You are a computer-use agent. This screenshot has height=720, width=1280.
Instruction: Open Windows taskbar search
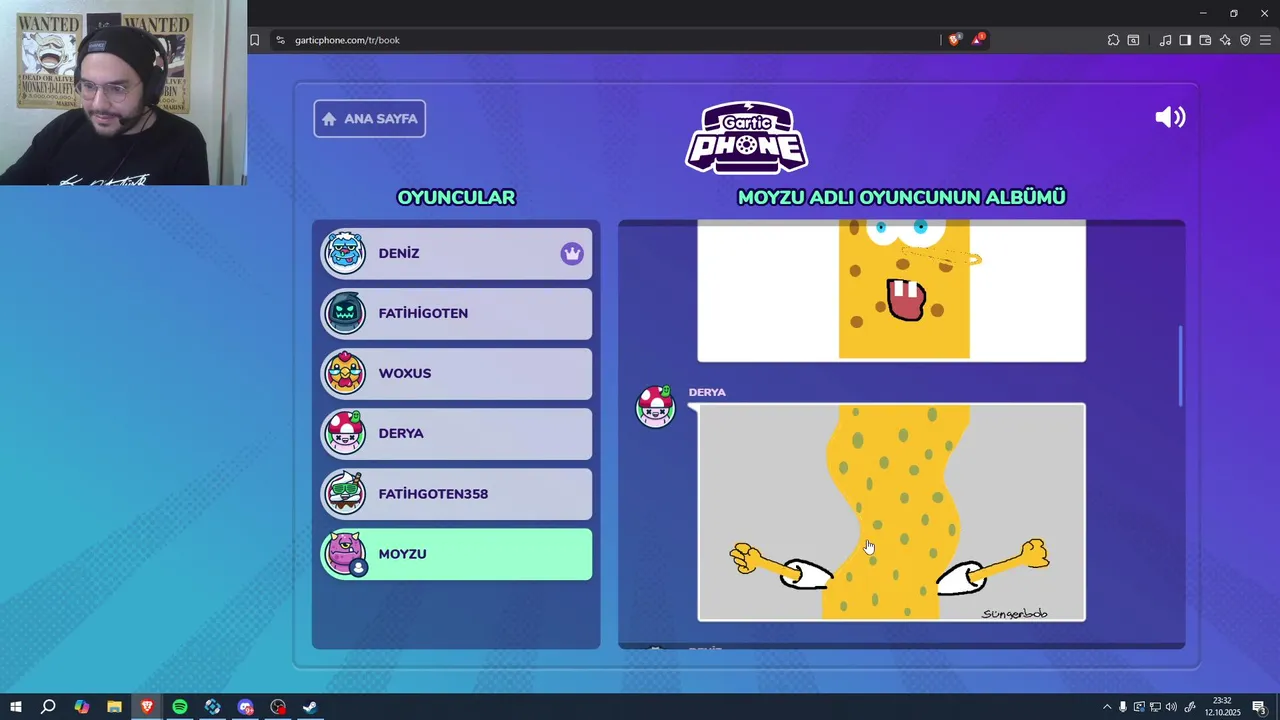point(48,707)
